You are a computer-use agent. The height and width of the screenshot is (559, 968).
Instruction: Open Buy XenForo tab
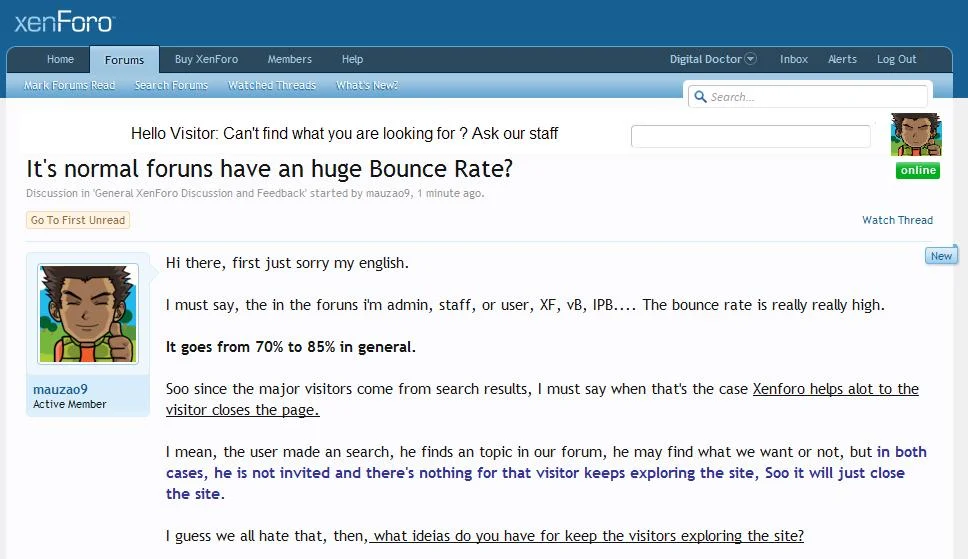point(206,59)
